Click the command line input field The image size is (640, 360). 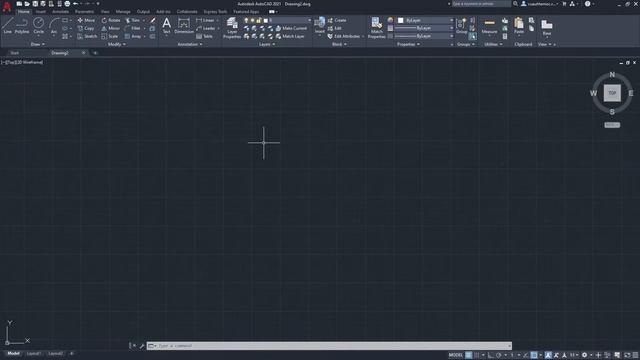pyautogui.click(x=329, y=346)
